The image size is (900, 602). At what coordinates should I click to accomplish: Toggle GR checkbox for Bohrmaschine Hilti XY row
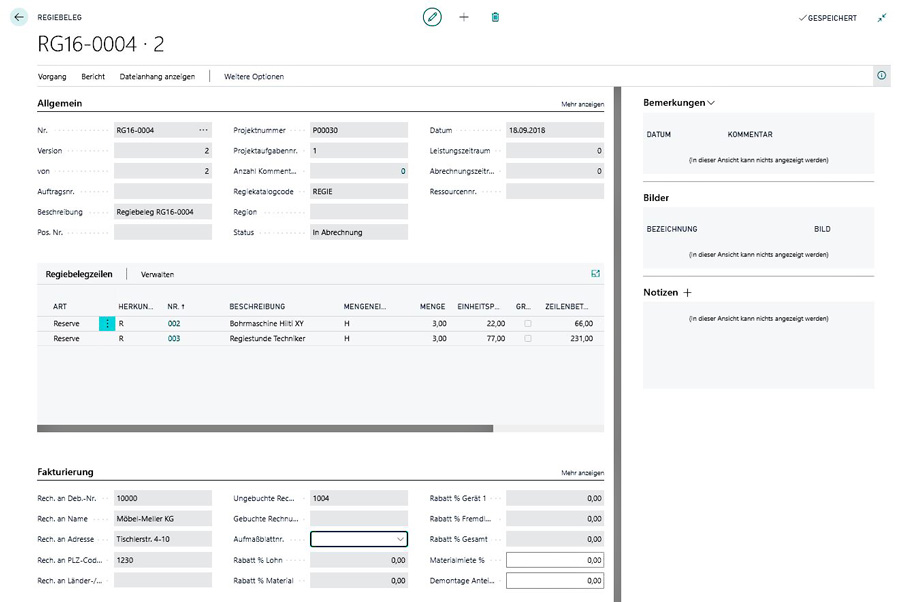(x=527, y=324)
